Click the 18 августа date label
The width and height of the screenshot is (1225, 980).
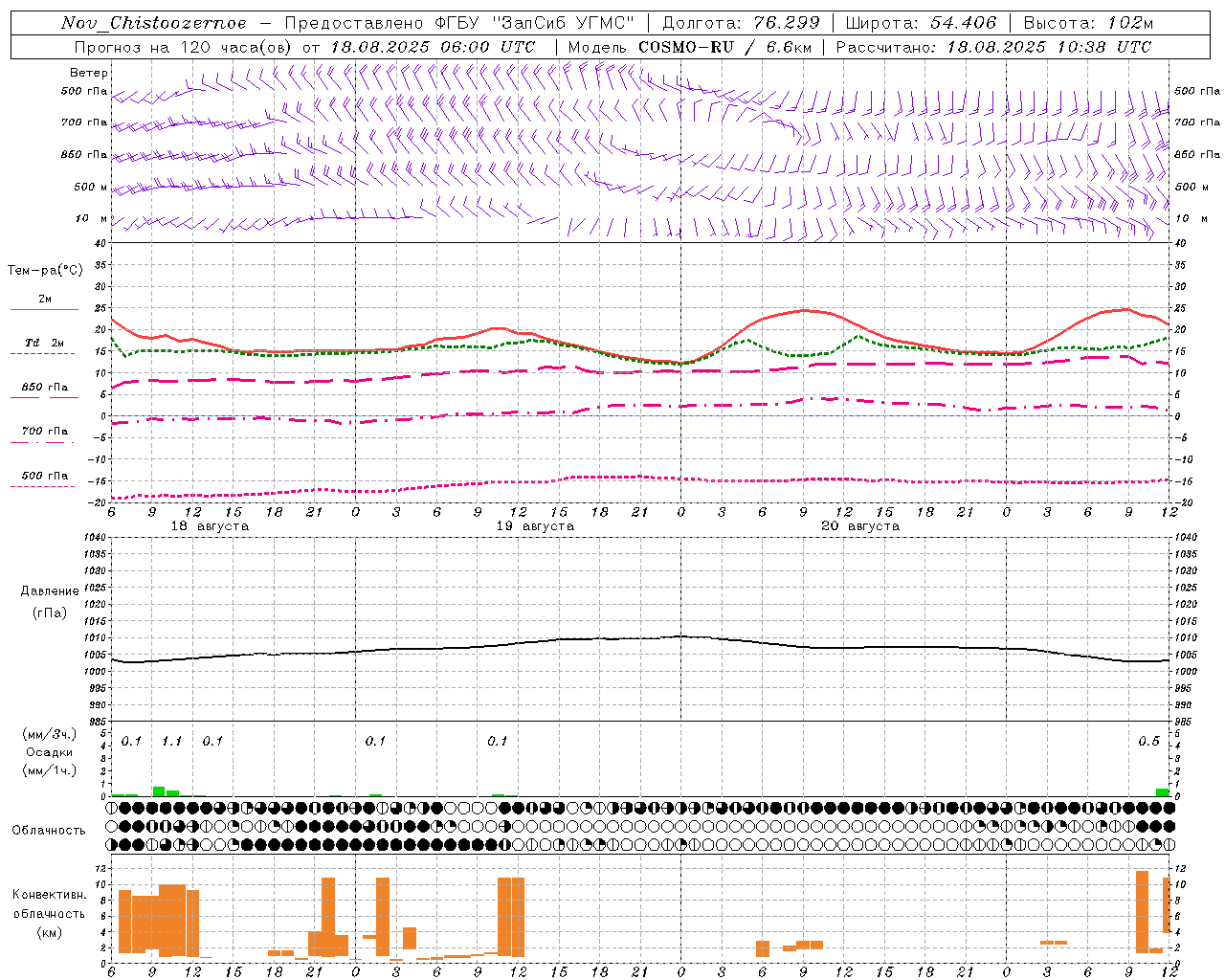[x=210, y=526]
